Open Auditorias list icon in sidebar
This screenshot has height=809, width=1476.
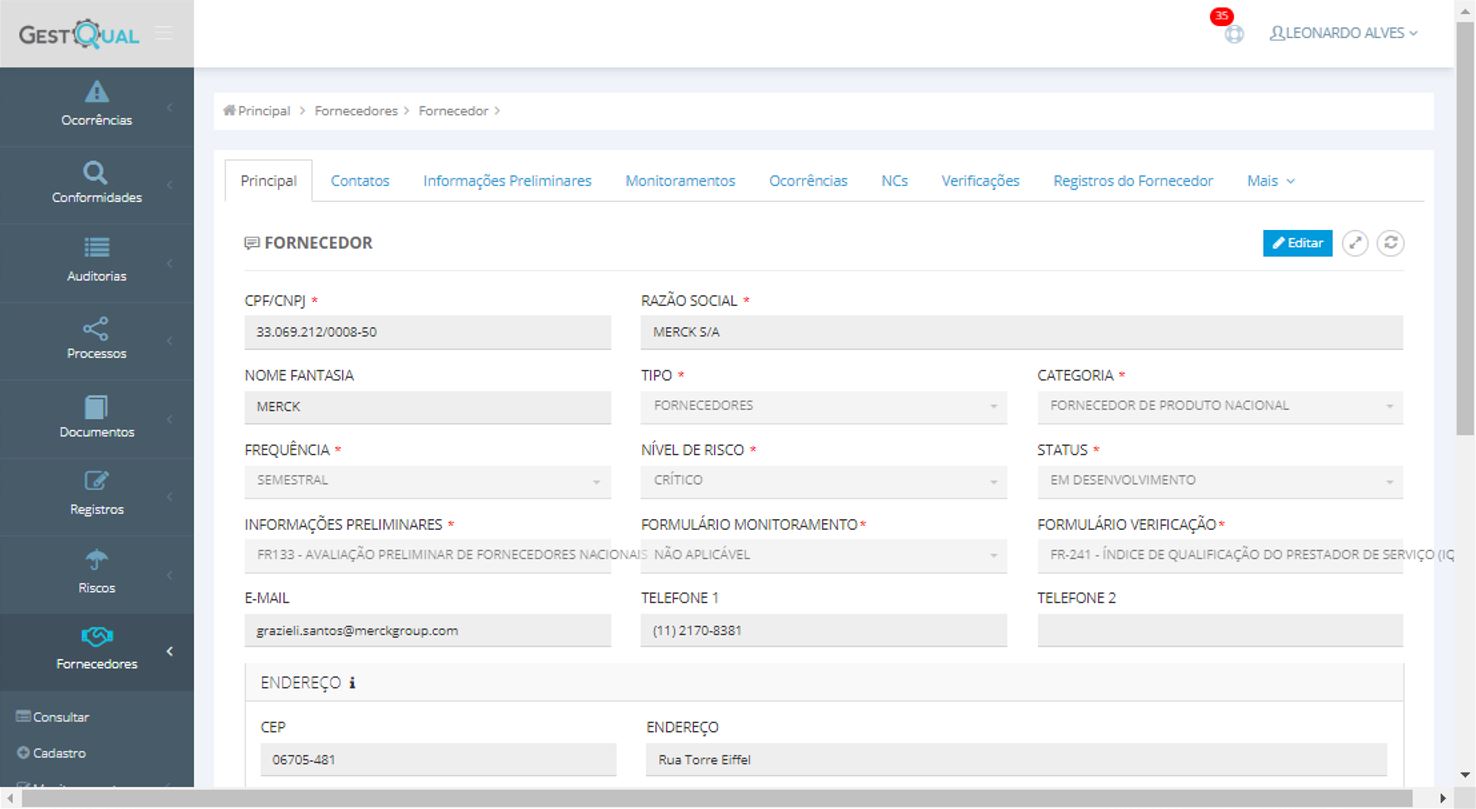[96, 248]
